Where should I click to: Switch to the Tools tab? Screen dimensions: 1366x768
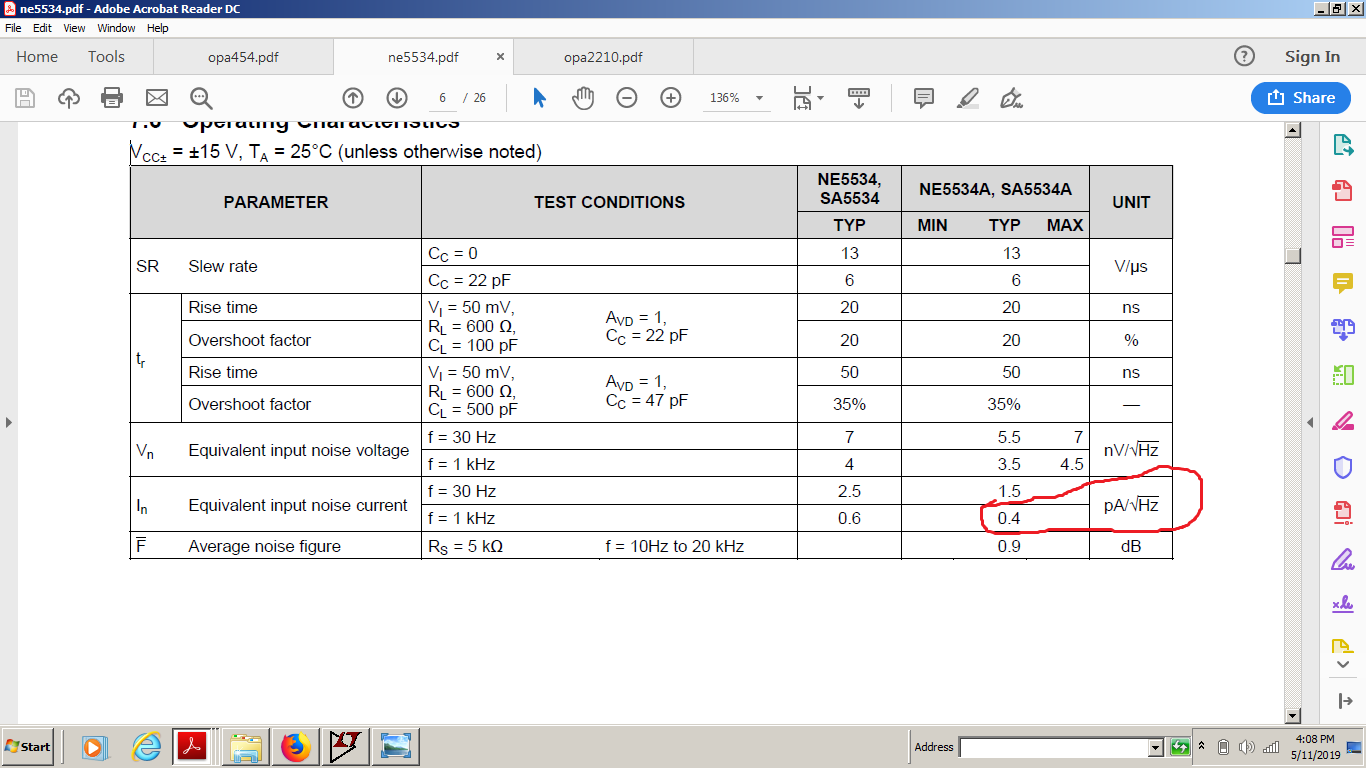106,57
